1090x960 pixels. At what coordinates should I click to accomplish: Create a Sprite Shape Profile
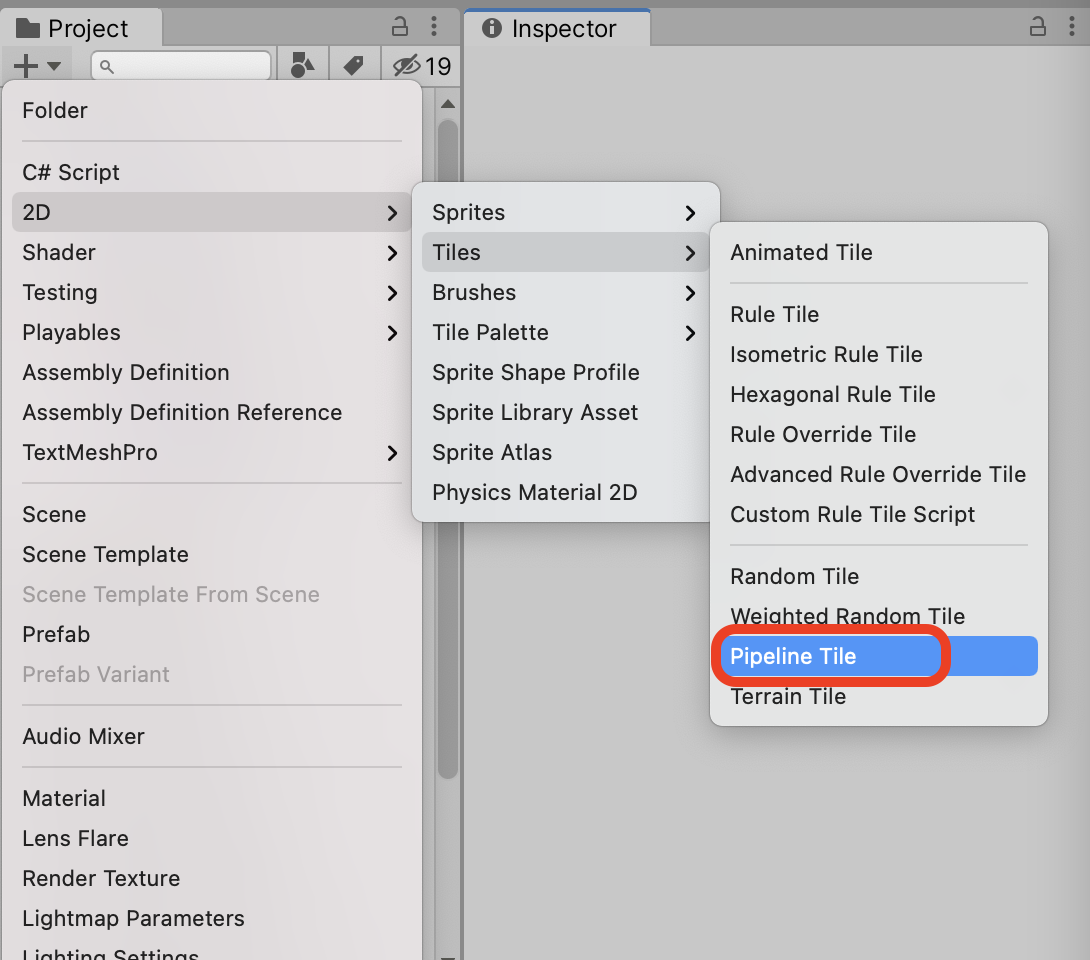coord(565,373)
